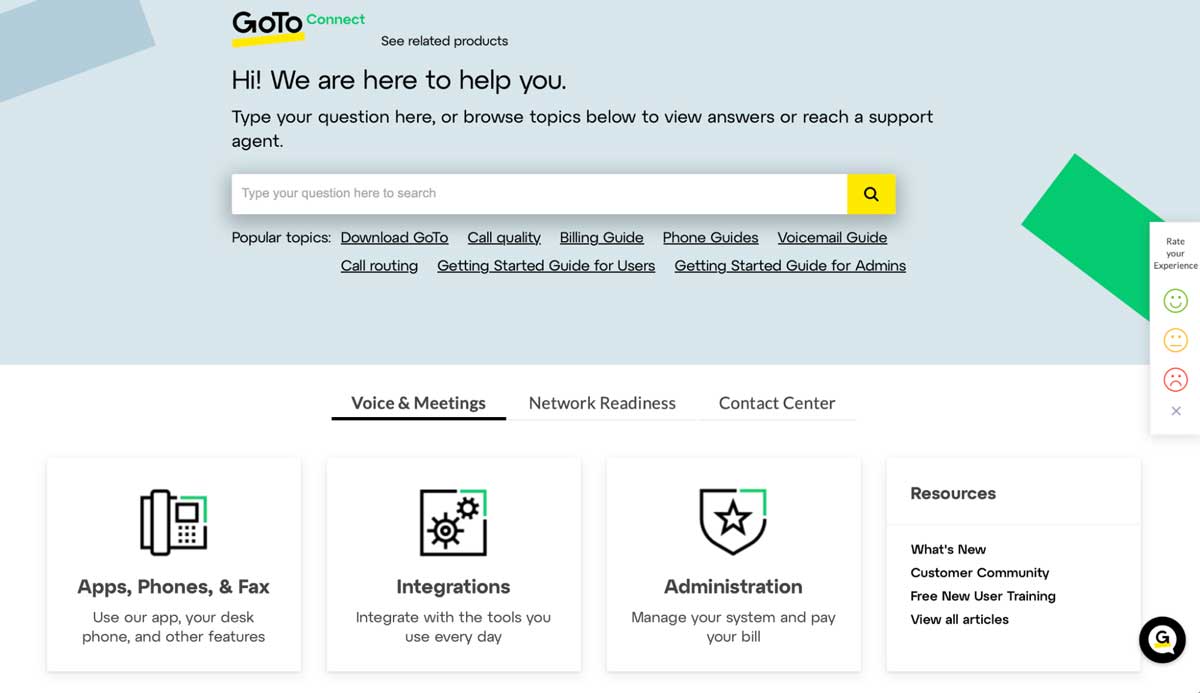Click the search magnifier icon

(x=870, y=194)
